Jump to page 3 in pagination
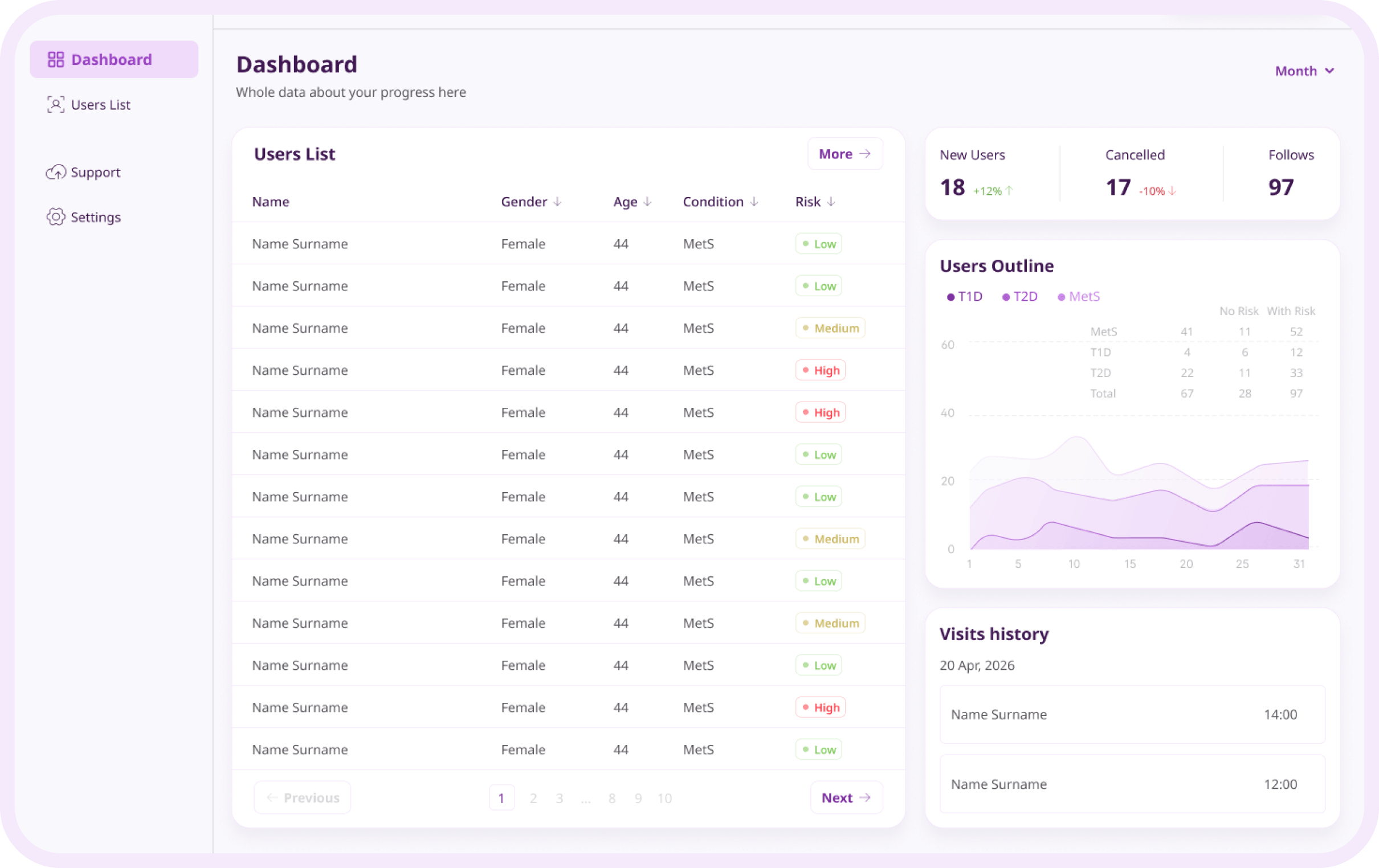 (560, 798)
